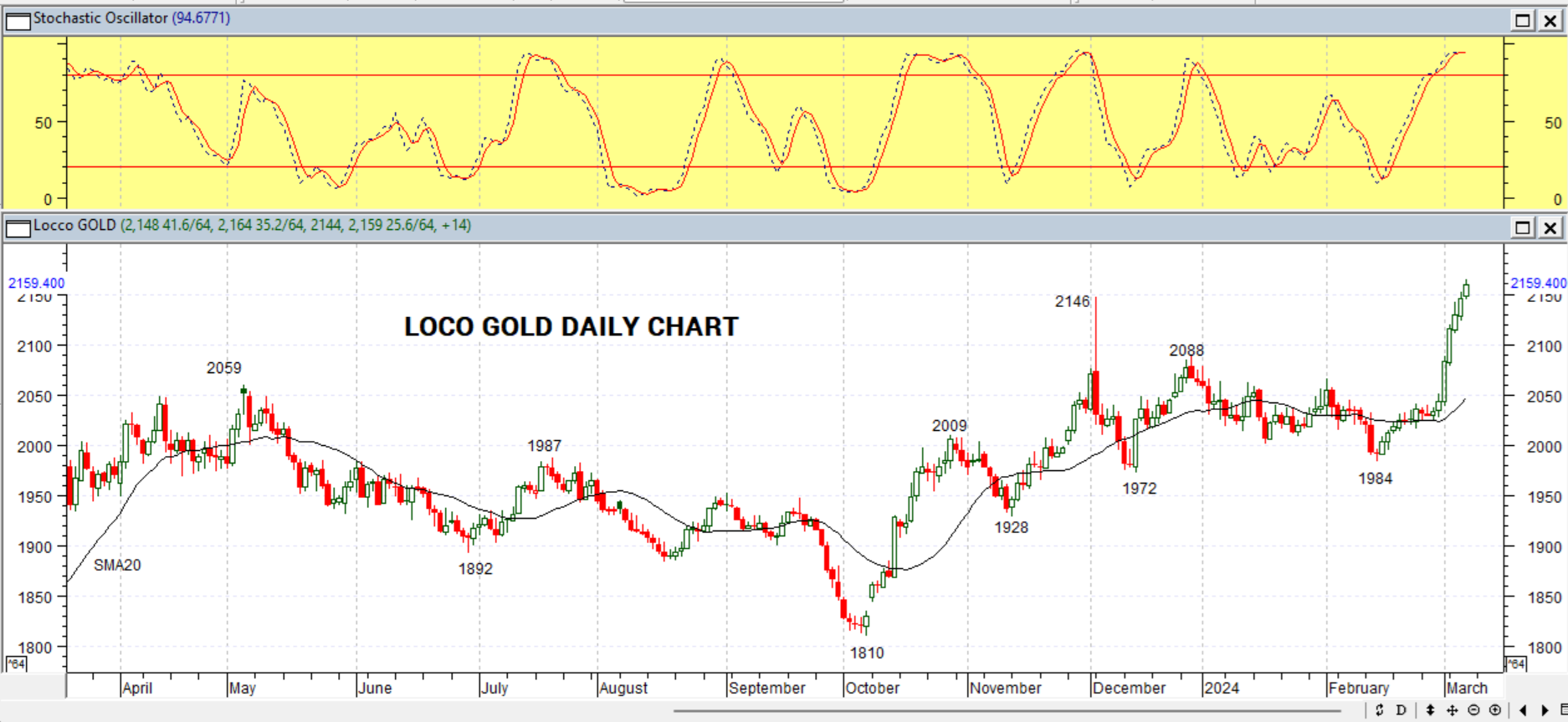1568x722 pixels.
Task: Click the 2024 year label on date axis
Action: [x=1222, y=688]
